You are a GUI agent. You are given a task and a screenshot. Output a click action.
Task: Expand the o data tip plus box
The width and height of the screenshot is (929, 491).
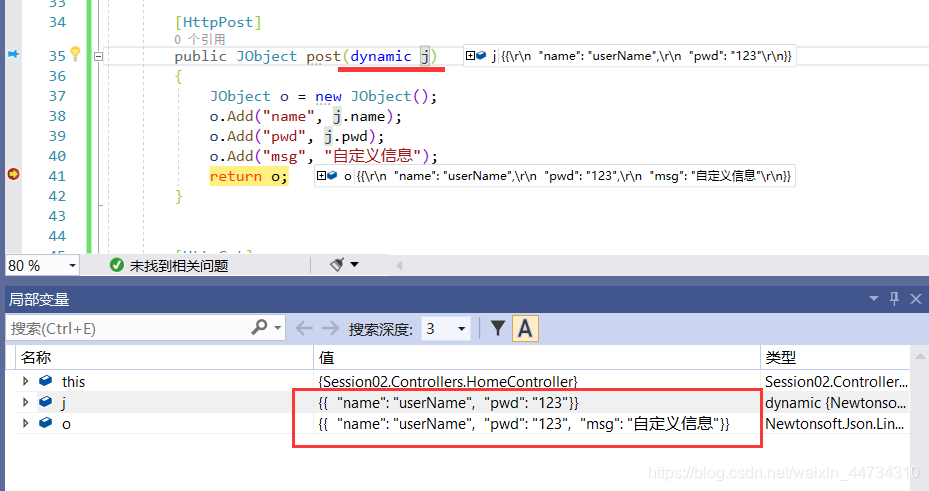point(321,175)
